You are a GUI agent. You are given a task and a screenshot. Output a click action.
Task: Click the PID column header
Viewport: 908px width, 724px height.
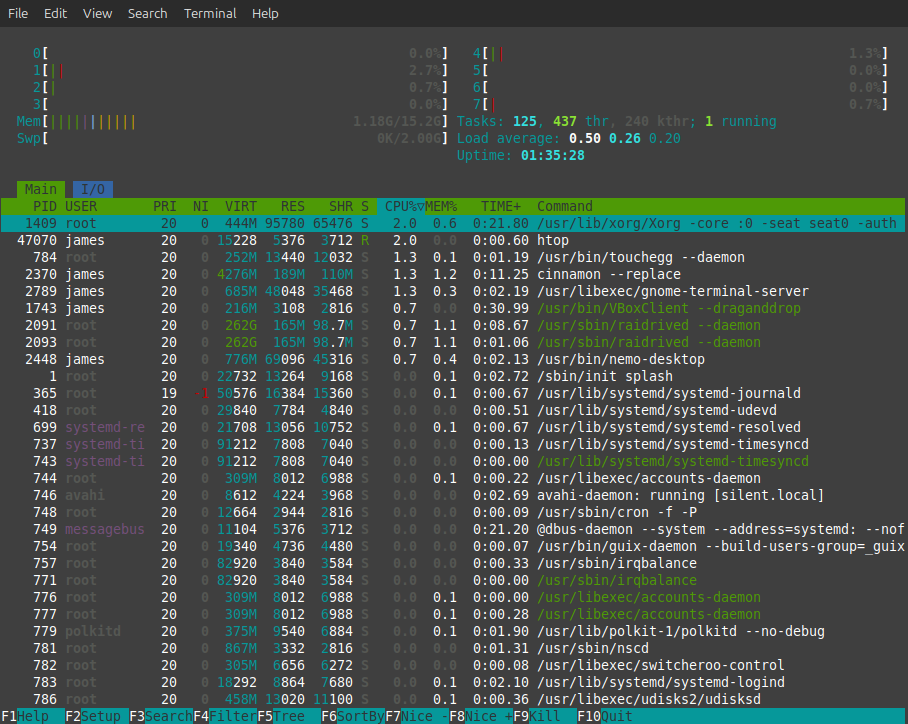44,206
